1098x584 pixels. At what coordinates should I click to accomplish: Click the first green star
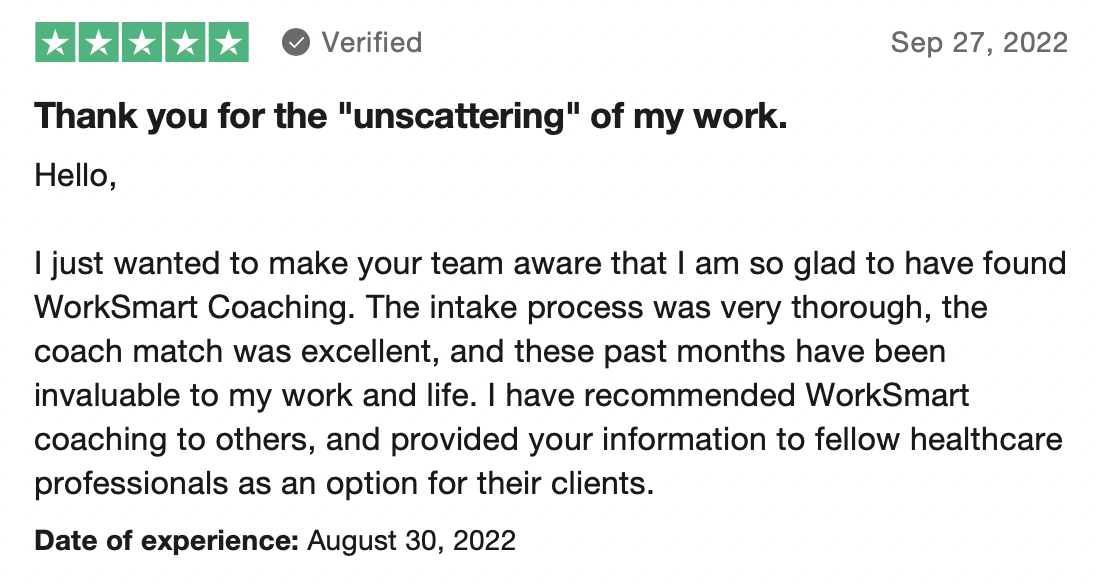pos(56,42)
